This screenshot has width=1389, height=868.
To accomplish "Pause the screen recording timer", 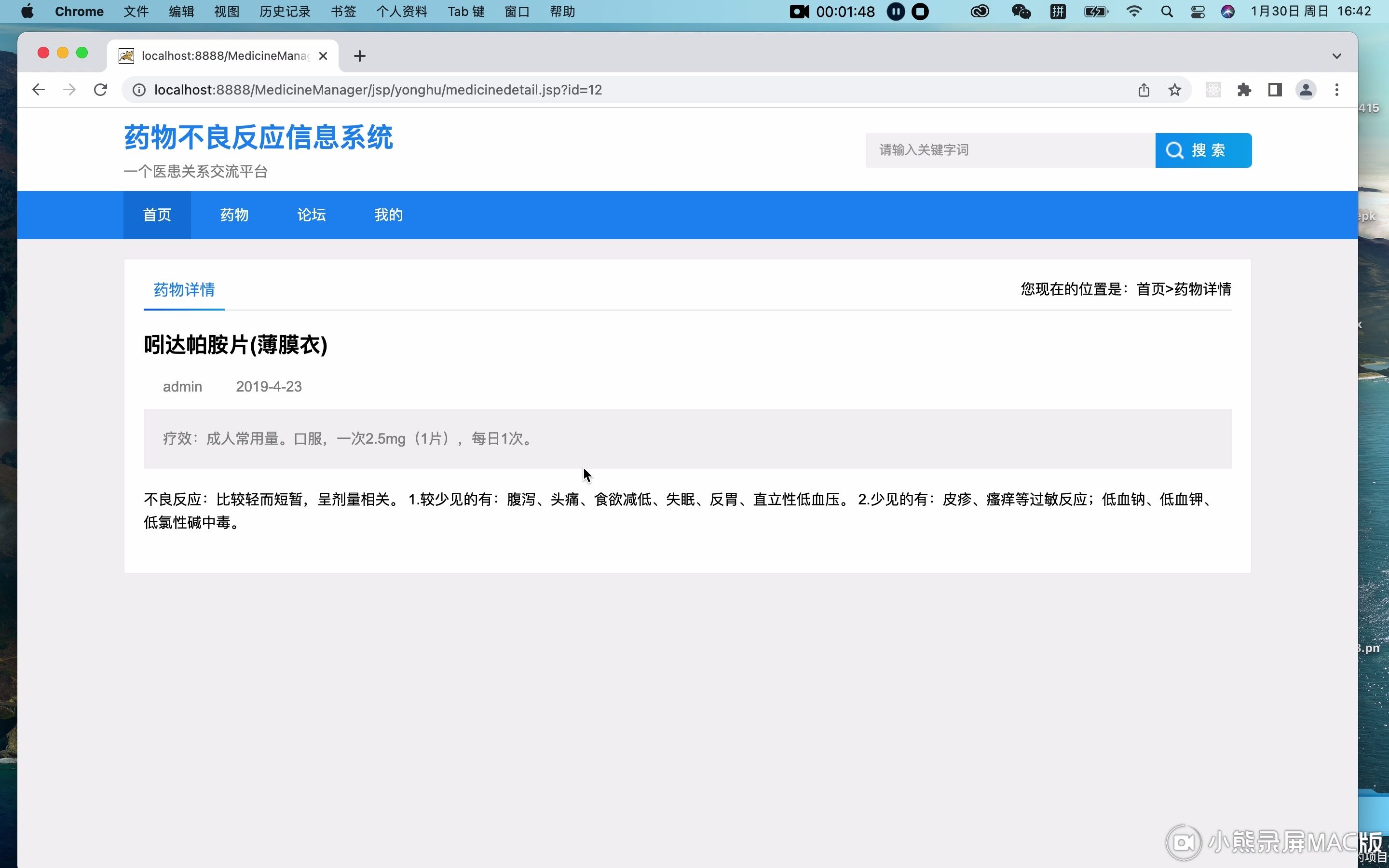I will pyautogui.click(x=896, y=12).
